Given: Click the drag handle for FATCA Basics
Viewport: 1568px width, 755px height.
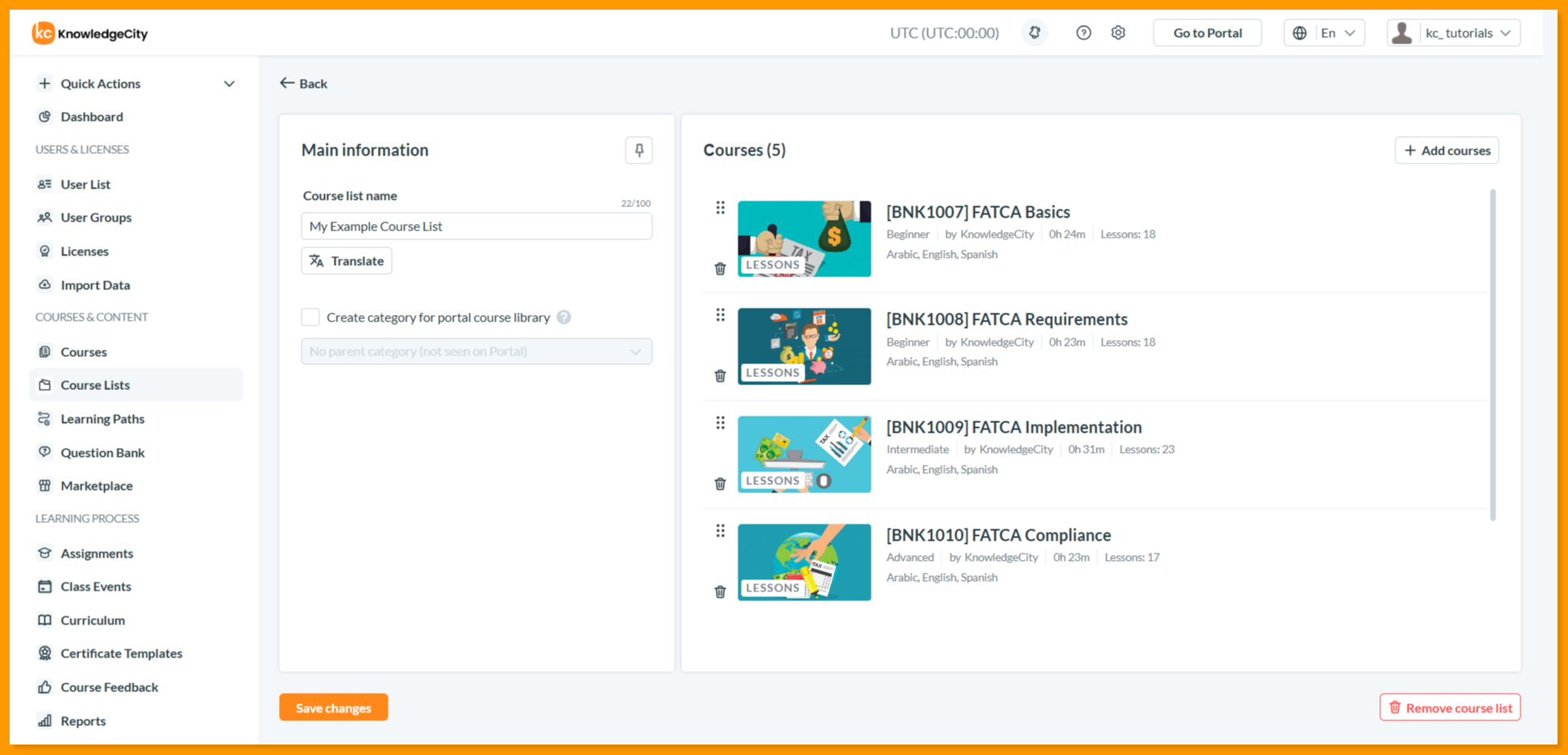Looking at the screenshot, I should tap(720, 208).
